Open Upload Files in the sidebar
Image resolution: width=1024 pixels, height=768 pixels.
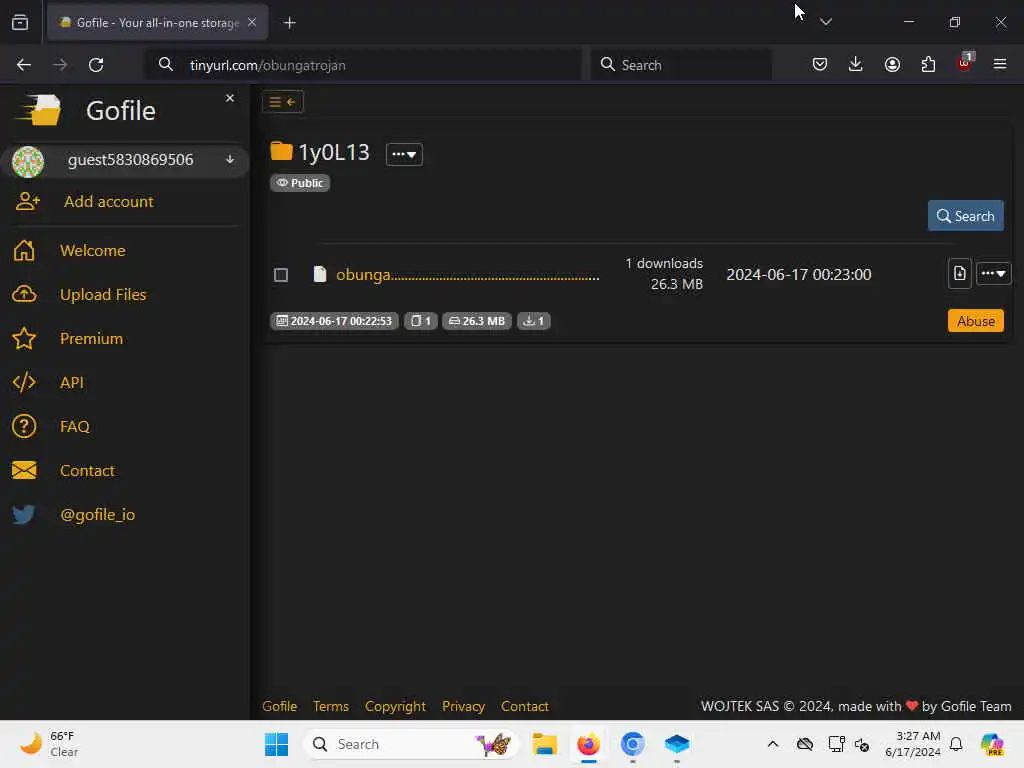point(103,295)
